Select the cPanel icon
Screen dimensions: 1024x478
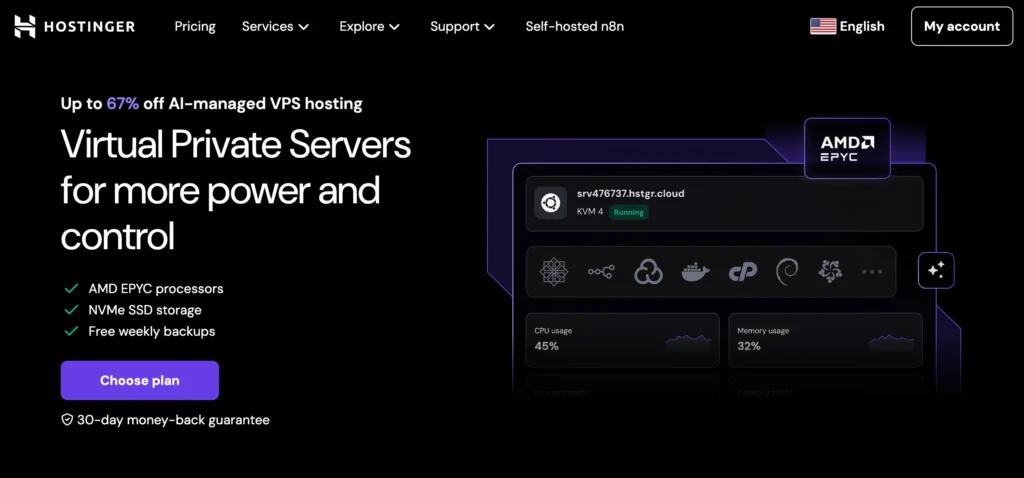point(743,272)
